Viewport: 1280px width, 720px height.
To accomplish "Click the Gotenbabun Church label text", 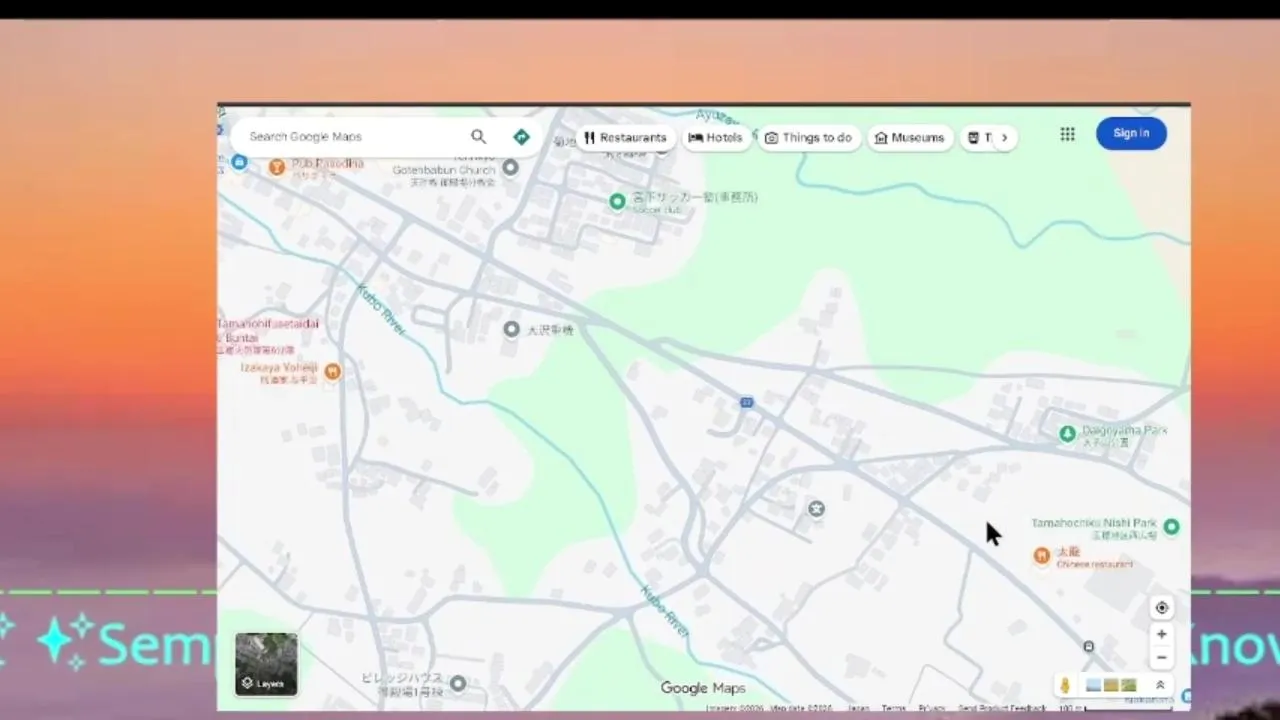I will pos(444,170).
